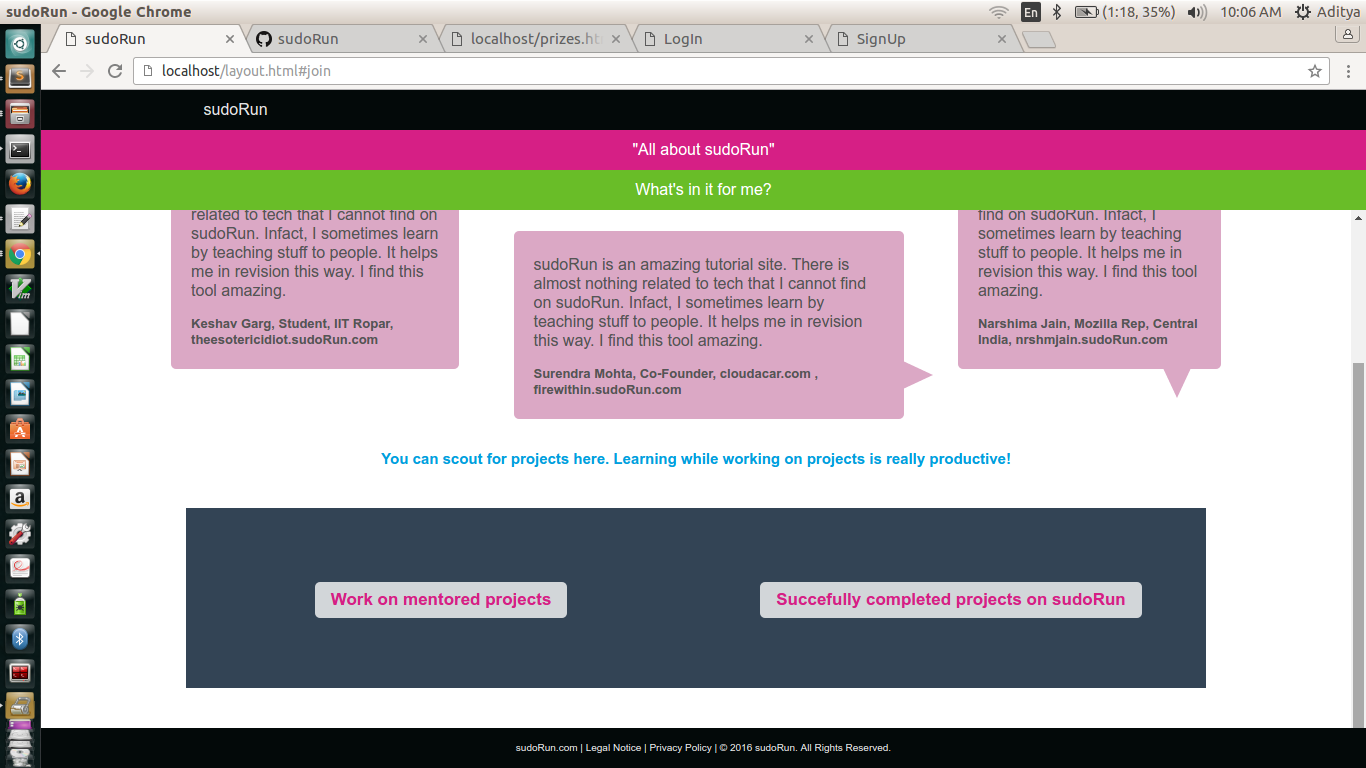Image resolution: width=1366 pixels, height=768 pixels.
Task: Open the volume indicator menu
Action: 1196,12
